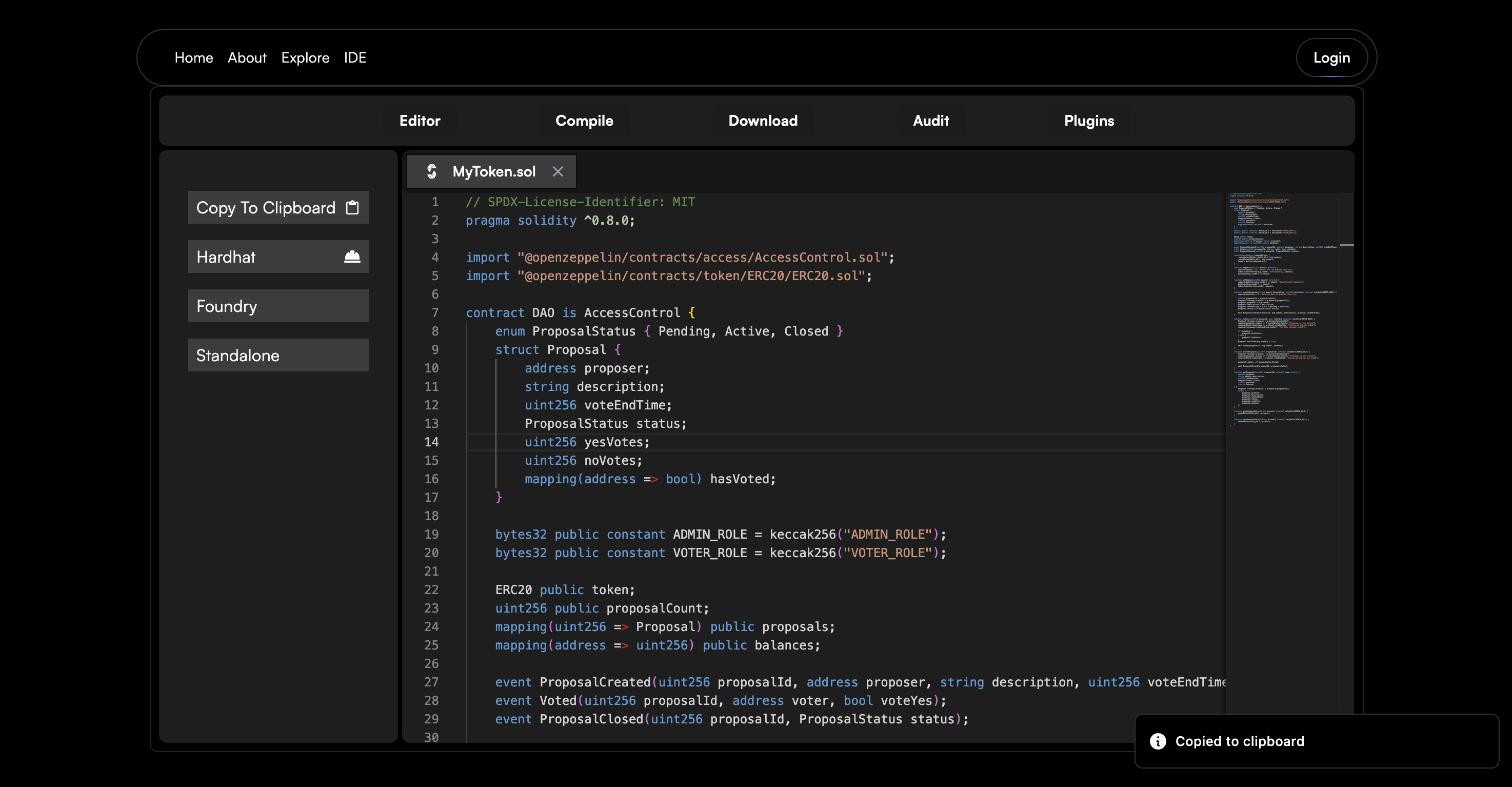Switch to the Compile tab
Screen dimensions: 1512x787
click(x=584, y=121)
